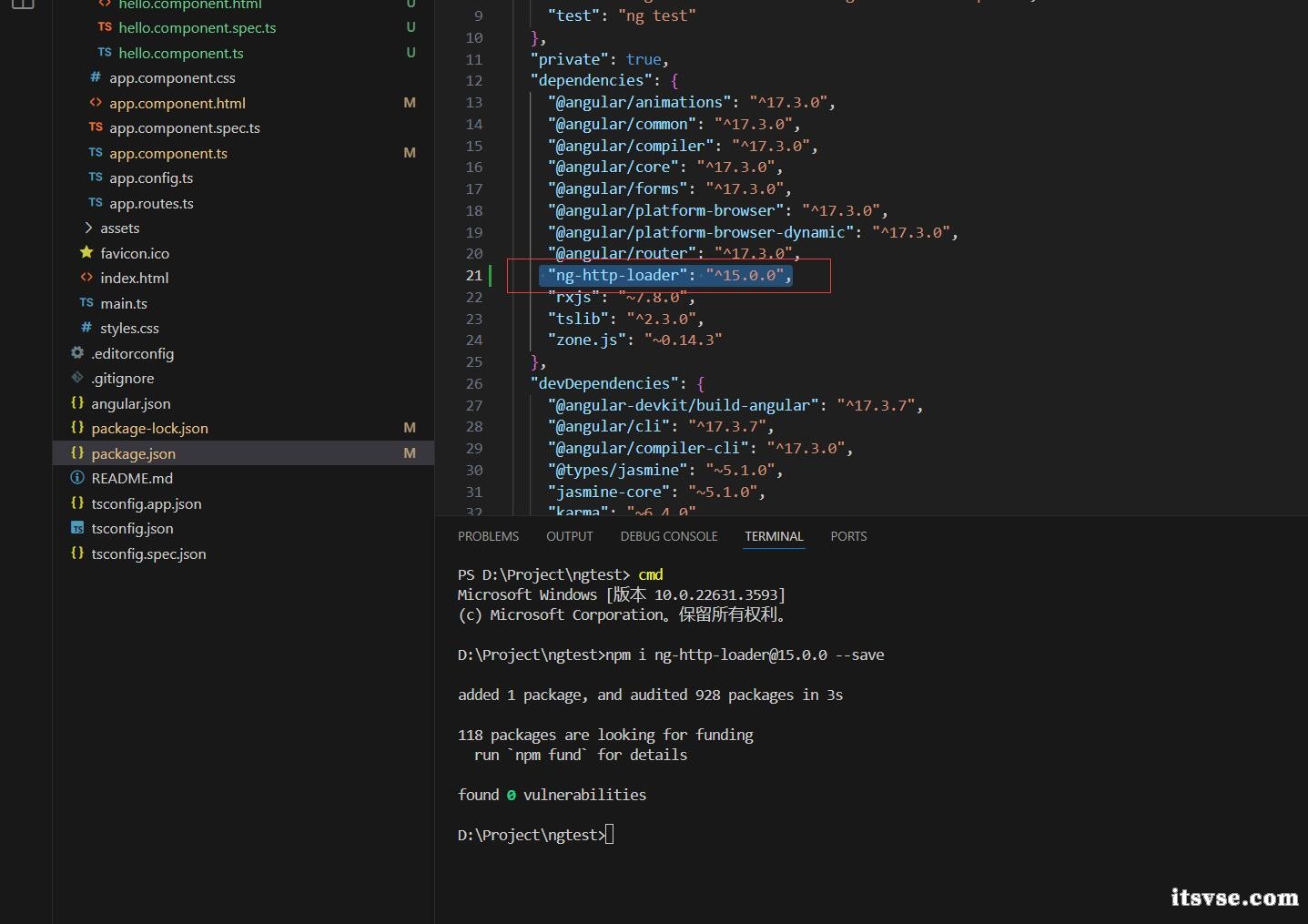
Task: Click the "tslib" dependency line
Action: [626, 319]
